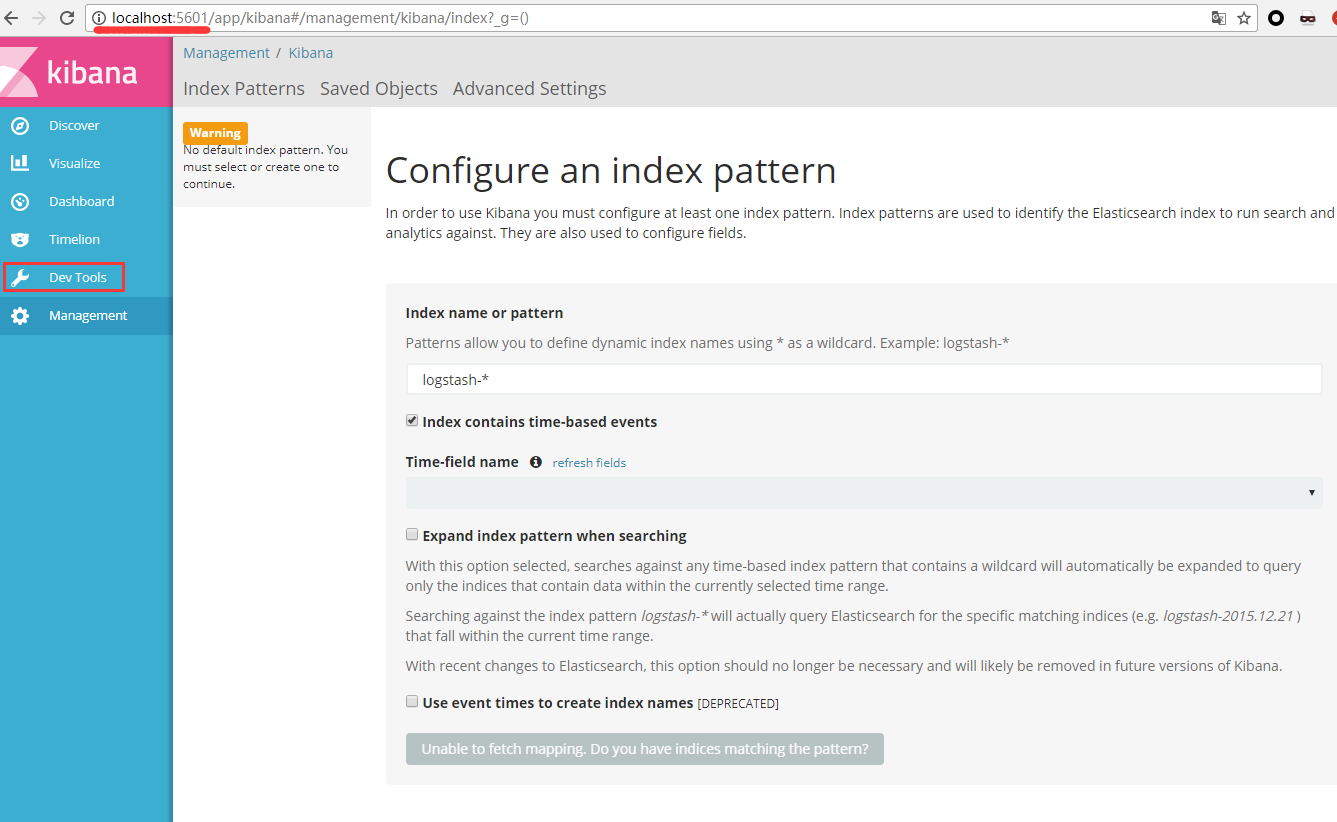Bookmark this page with star icon

(1244, 17)
